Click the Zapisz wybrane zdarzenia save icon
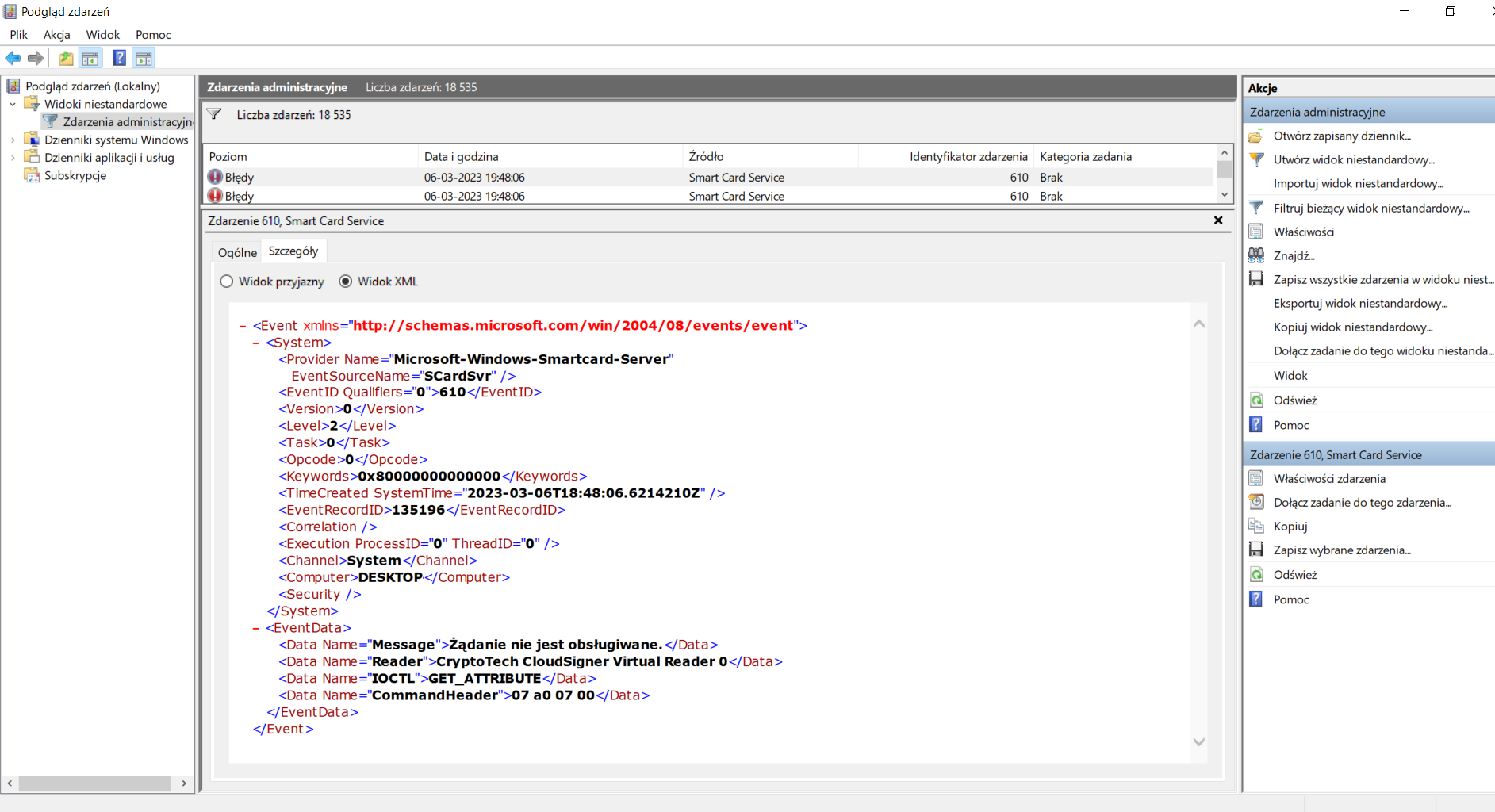 point(1256,550)
